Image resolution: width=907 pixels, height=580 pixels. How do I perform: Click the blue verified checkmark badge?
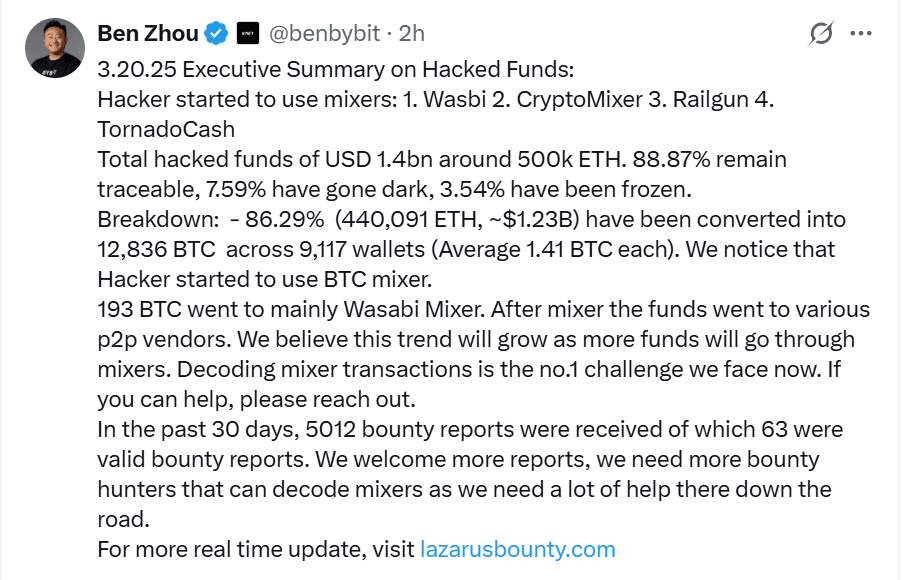click(x=217, y=34)
